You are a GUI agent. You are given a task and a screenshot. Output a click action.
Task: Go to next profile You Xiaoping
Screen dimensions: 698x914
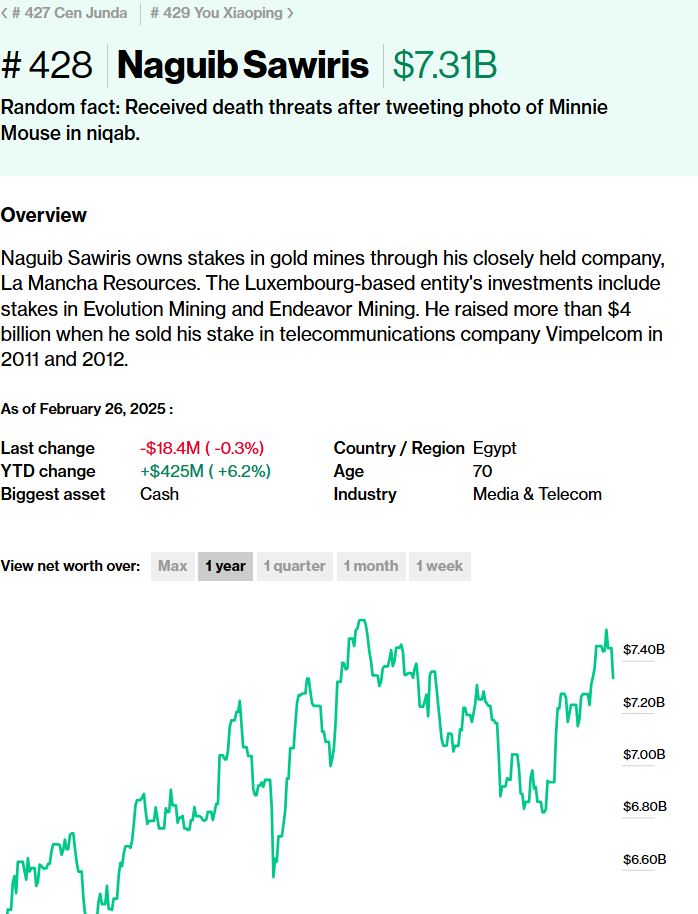(216, 13)
